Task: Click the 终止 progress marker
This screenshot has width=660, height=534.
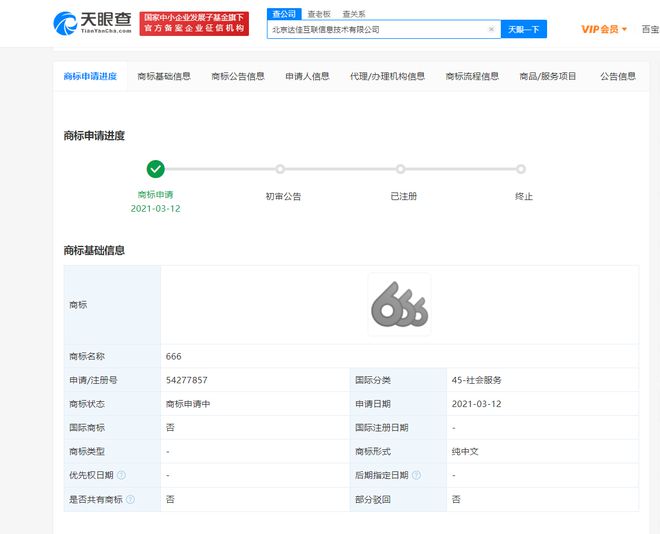Action: (521, 169)
